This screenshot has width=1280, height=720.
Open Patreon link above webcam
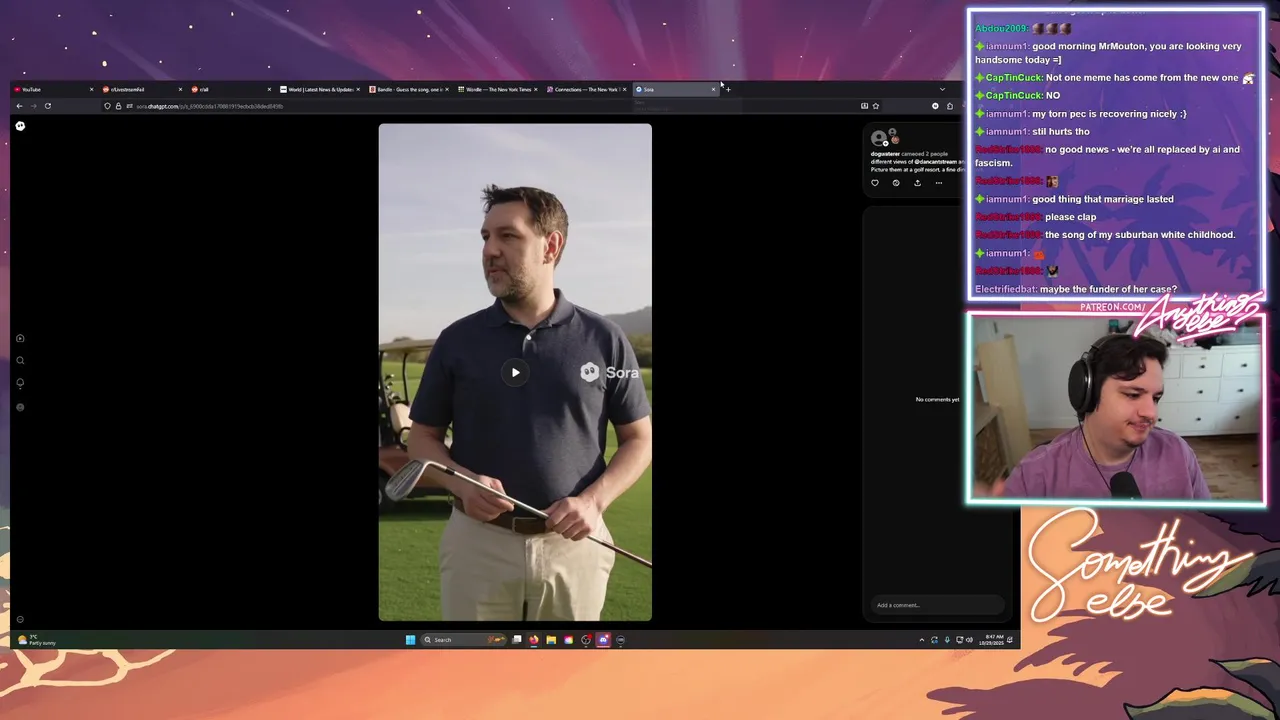[x=1112, y=307]
